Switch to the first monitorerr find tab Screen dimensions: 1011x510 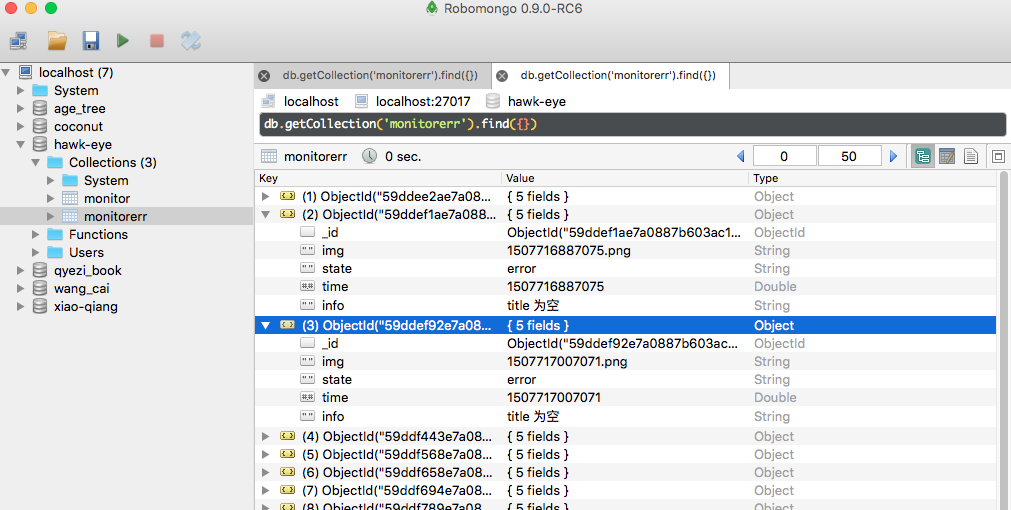coord(380,75)
